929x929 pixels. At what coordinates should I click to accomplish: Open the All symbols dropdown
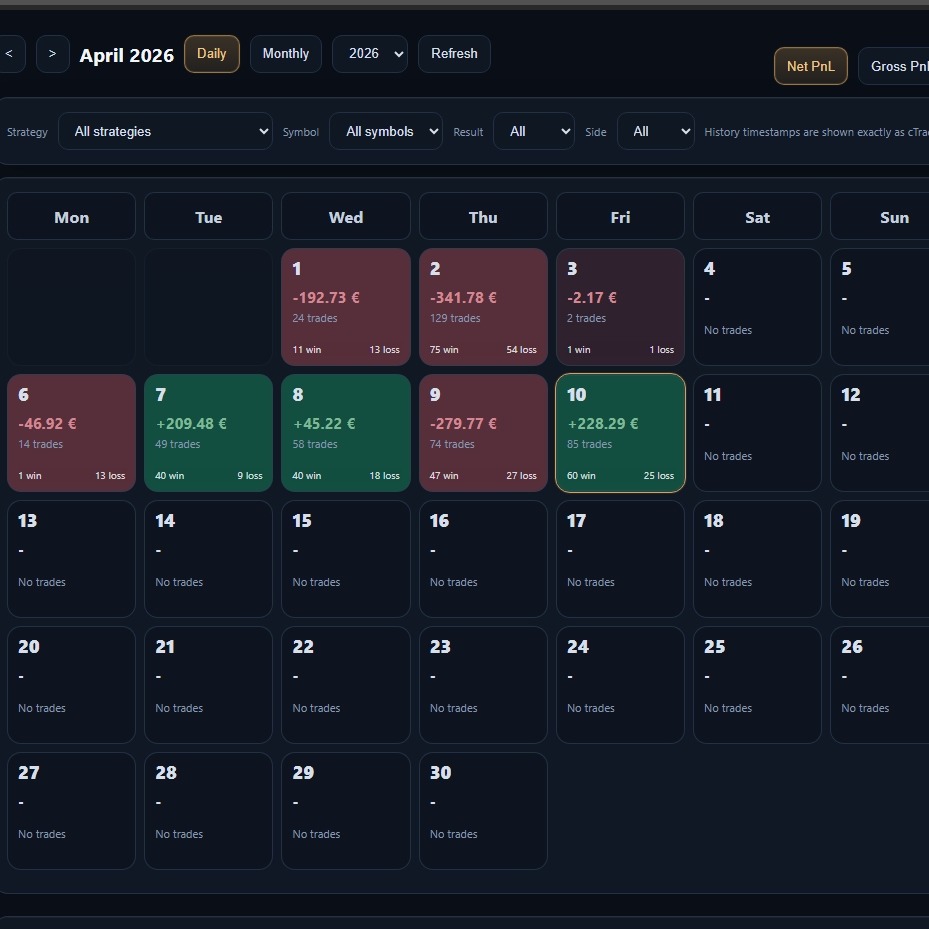point(386,131)
